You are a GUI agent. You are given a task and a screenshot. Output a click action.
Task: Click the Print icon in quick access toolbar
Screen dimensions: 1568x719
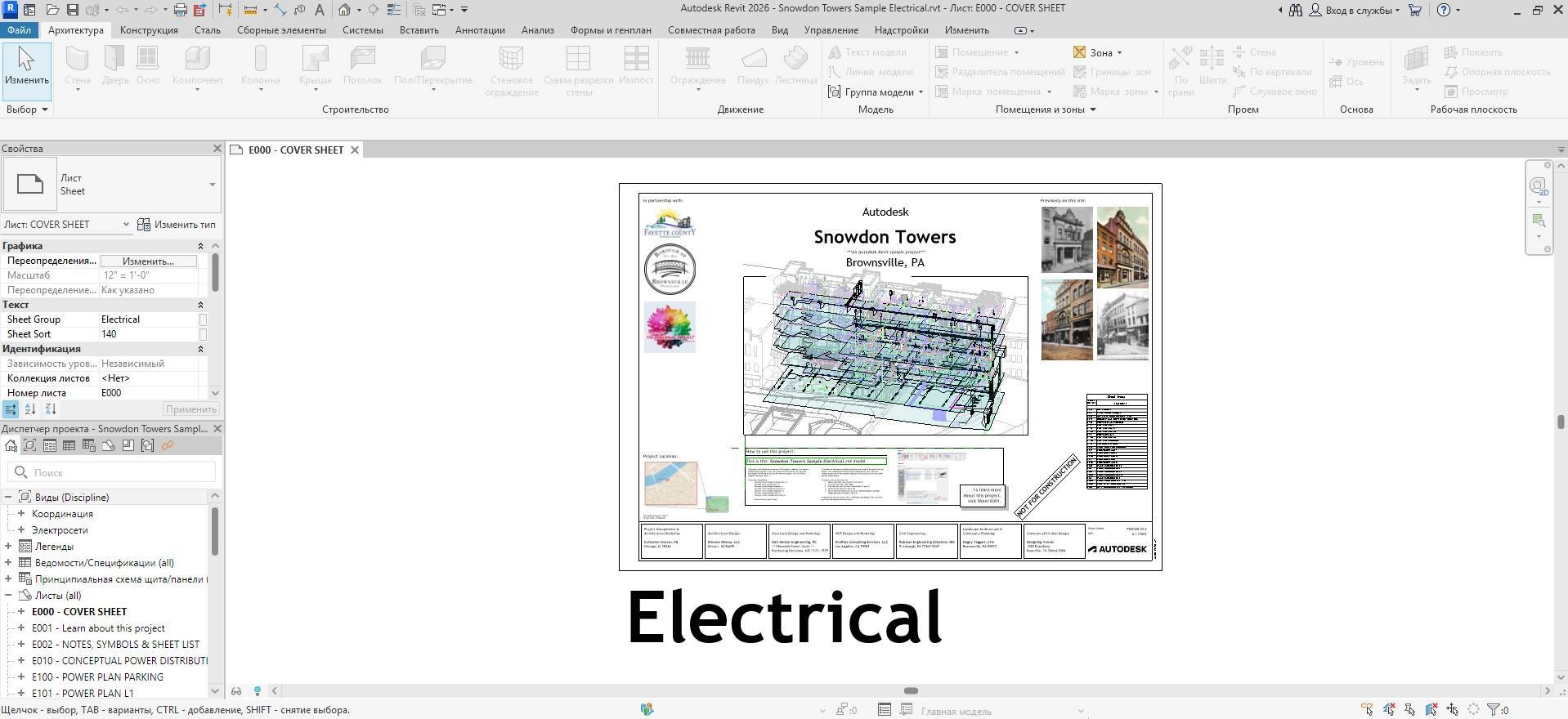pos(180,10)
